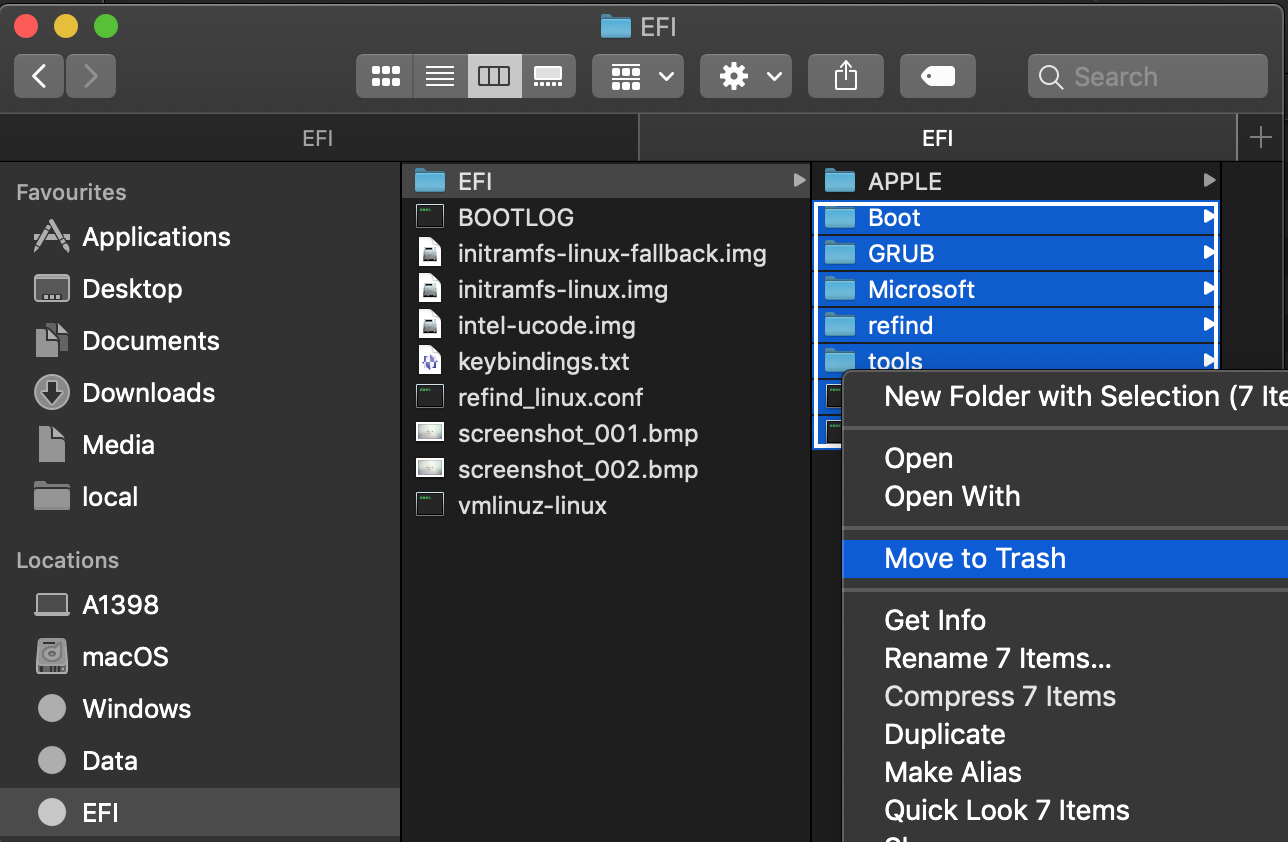This screenshot has height=842, width=1288.
Task: Select the BOOTLOG file
Action: pyautogui.click(x=606, y=217)
